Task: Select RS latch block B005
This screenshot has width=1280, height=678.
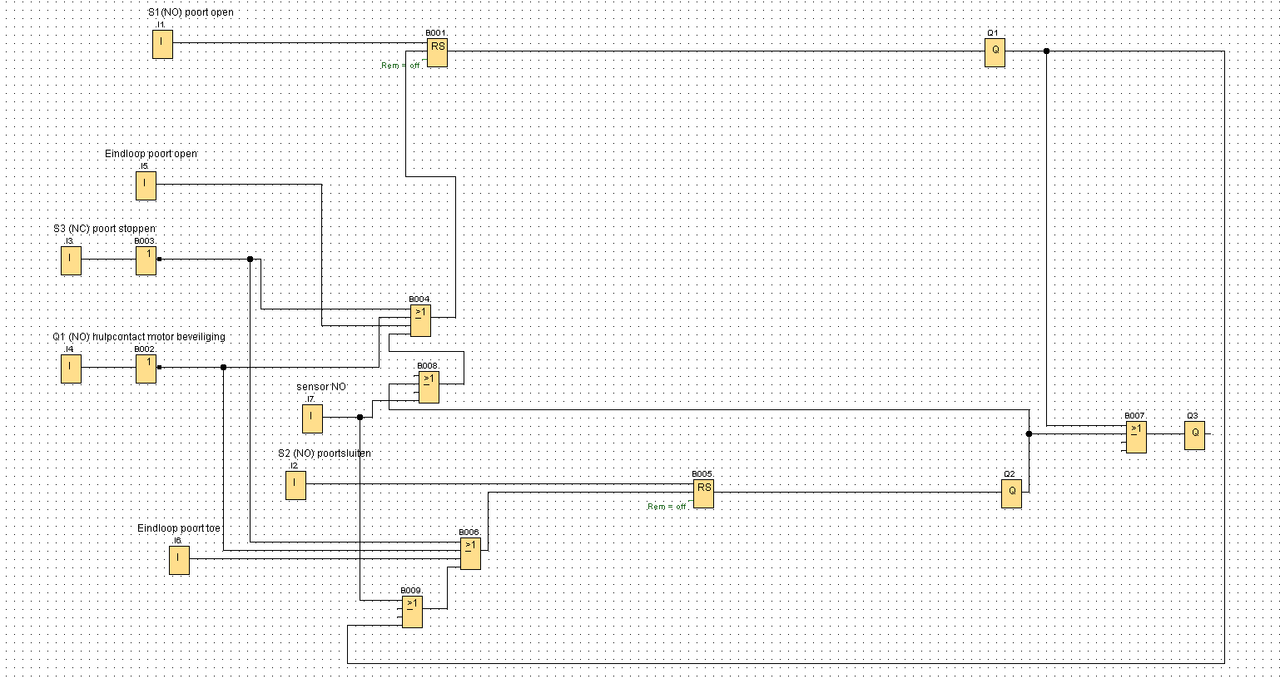Action: tap(704, 493)
